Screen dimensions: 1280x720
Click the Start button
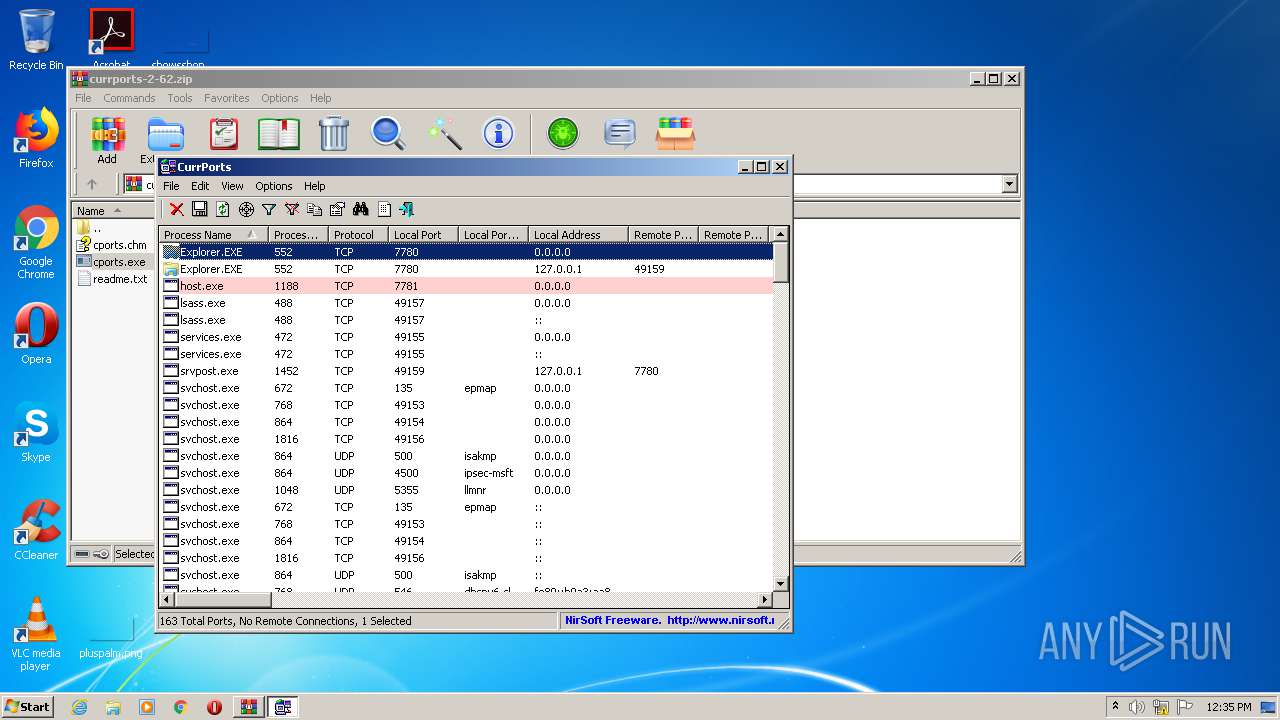pos(28,707)
